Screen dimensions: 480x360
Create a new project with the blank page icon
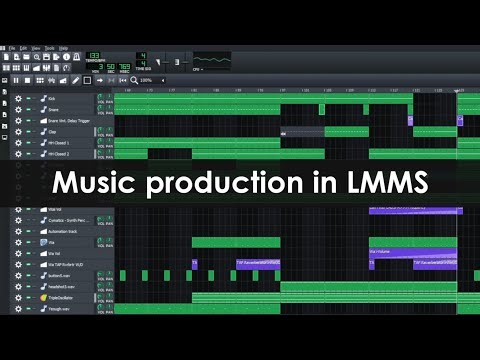coord(6,57)
